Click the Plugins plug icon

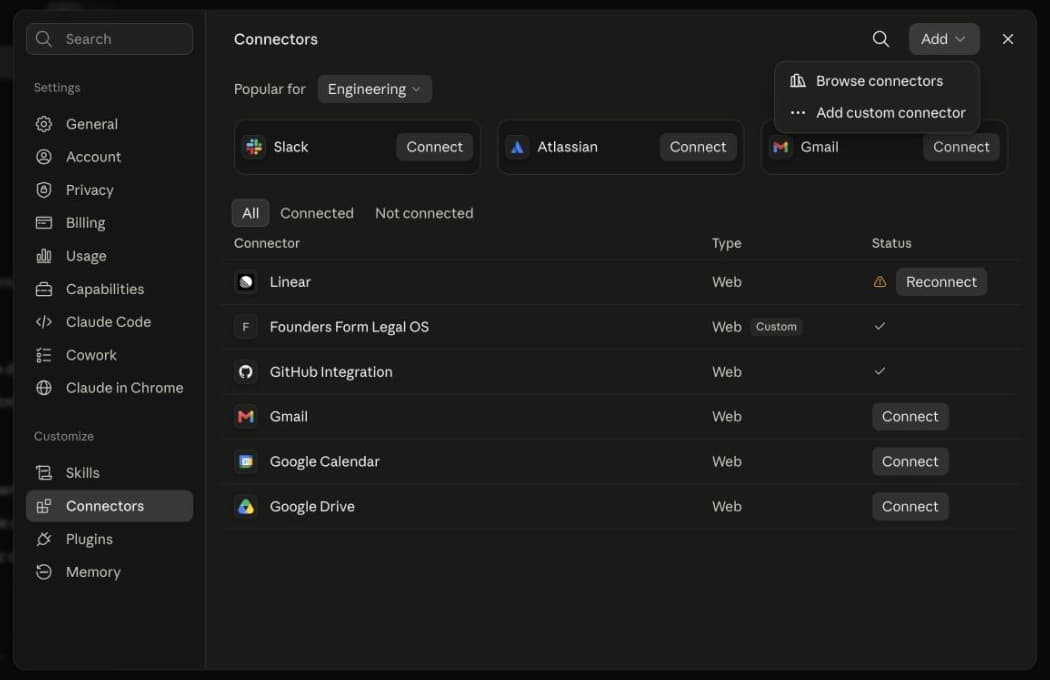[44, 539]
